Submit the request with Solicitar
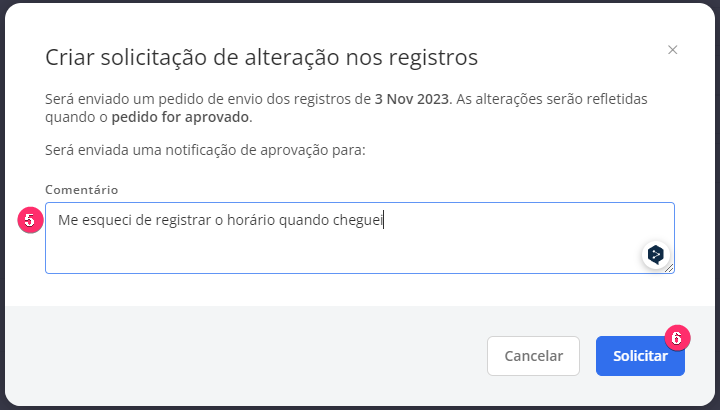Image resolution: width=720 pixels, height=410 pixels. [x=640, y=356]
